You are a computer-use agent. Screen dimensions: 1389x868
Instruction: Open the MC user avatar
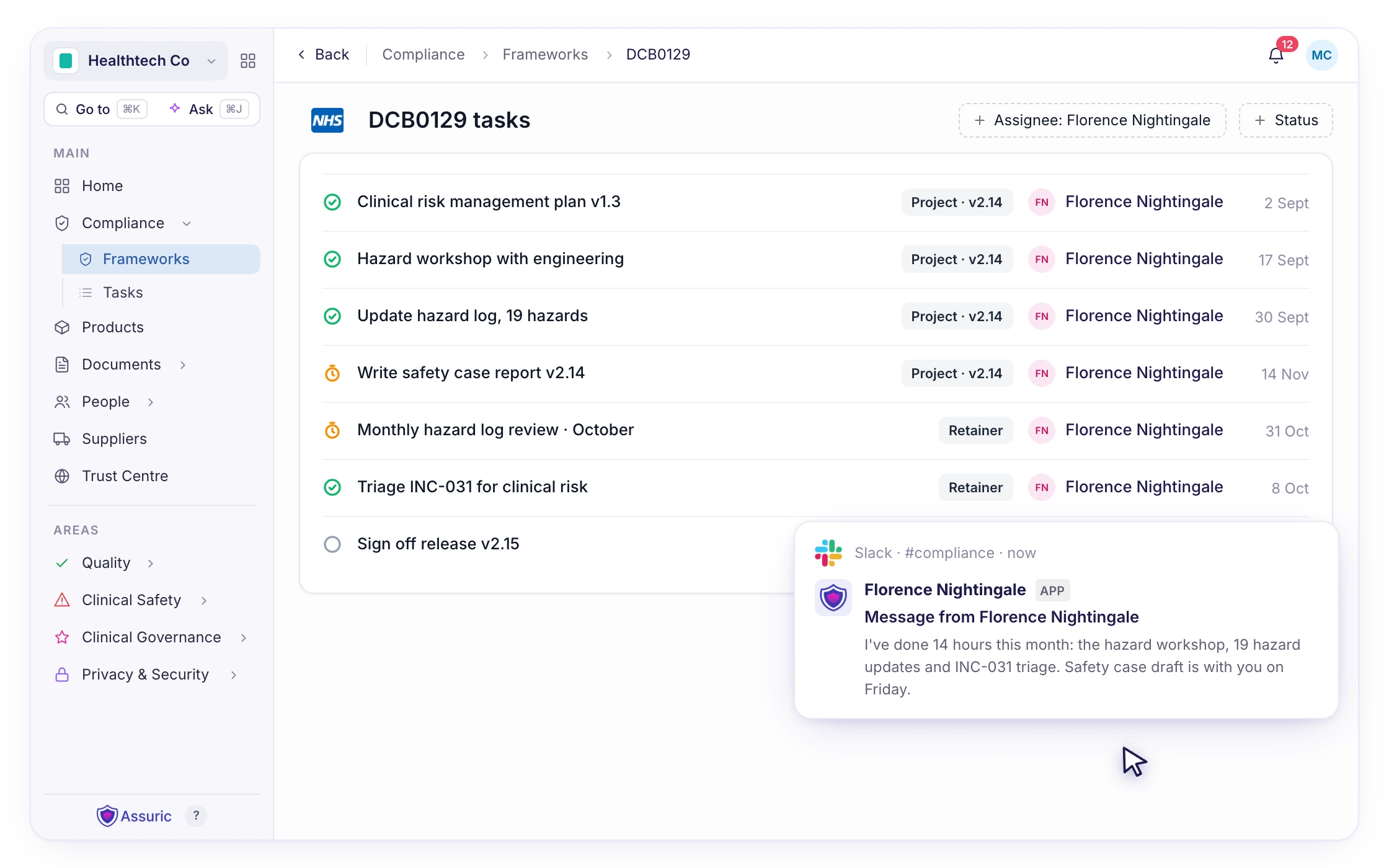pos(1321,55)
